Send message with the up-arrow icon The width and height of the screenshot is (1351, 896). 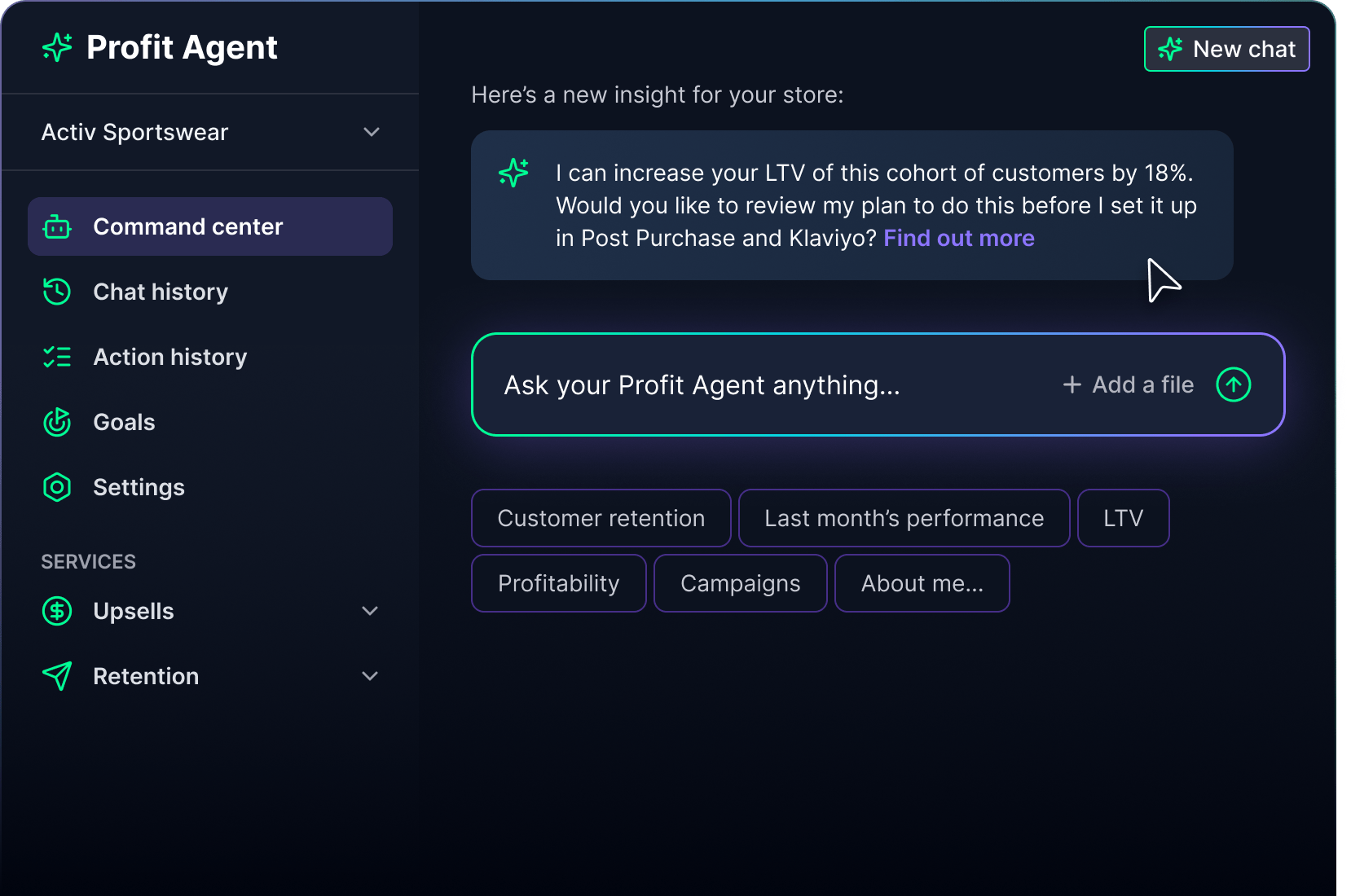pyautogui.click(x=1234, y=384)
